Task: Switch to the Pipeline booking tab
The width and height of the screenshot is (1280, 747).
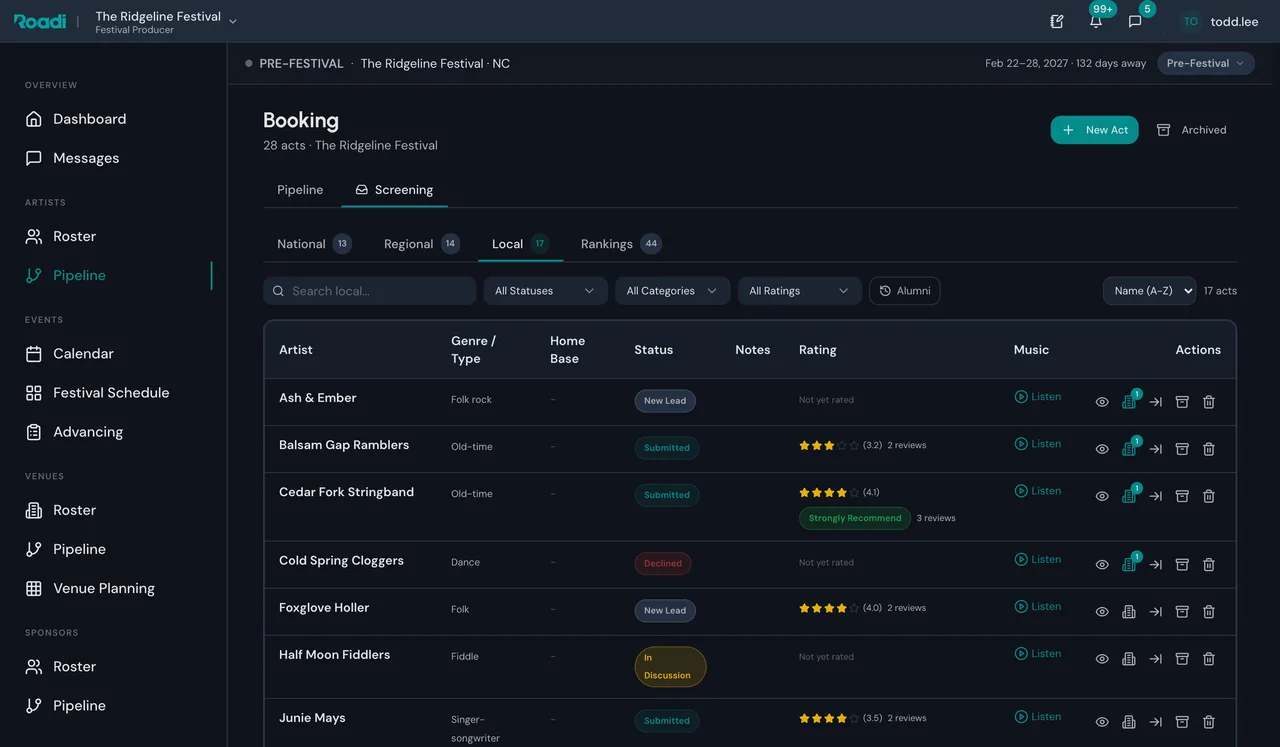Action: click(300, 190)
